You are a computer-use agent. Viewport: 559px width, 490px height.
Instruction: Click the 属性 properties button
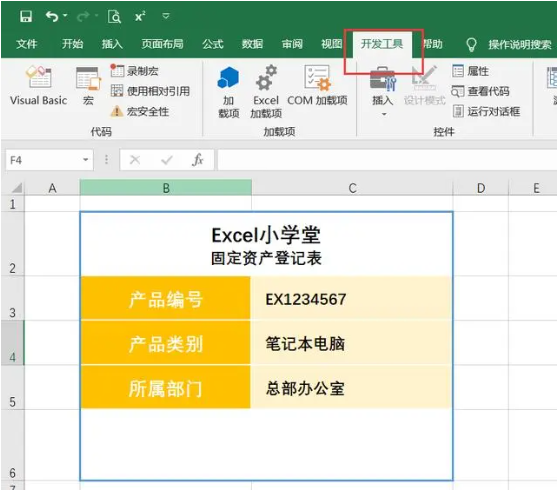tap(471, 71)
